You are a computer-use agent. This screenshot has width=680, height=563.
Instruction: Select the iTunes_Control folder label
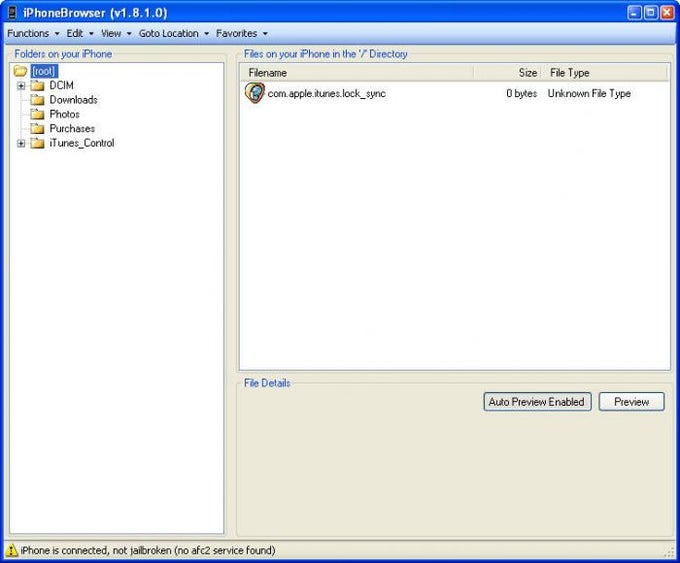82,143
